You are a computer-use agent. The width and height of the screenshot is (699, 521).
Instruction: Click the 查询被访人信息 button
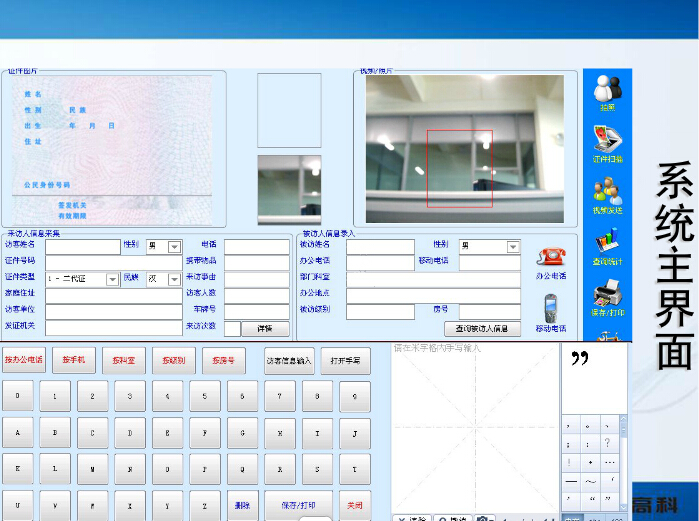[x=482, y=328]
